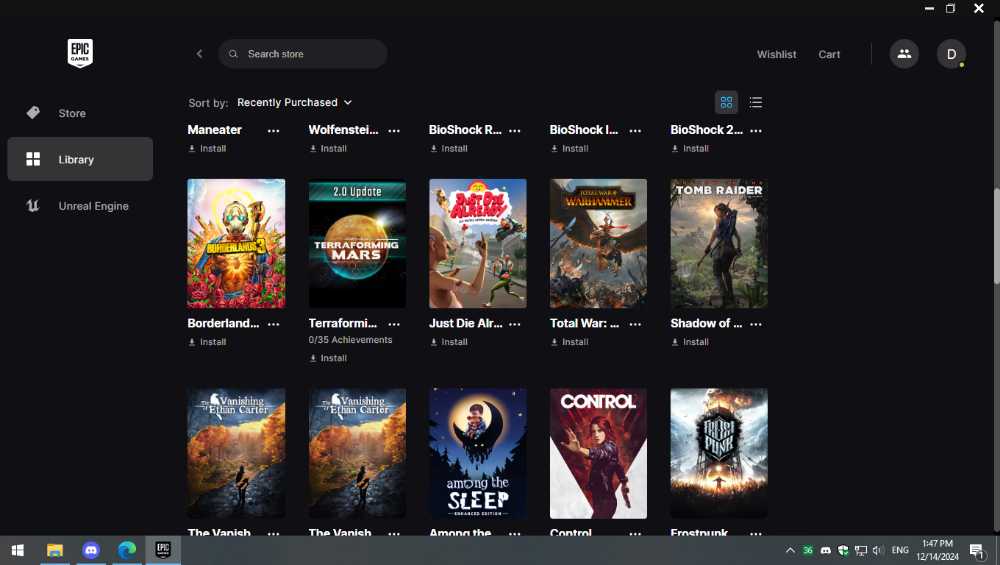Image resolution: width=1000 pixels, height=565 pixels.
Task: Open the Windows Security tray icon
Action: (843, 550)
